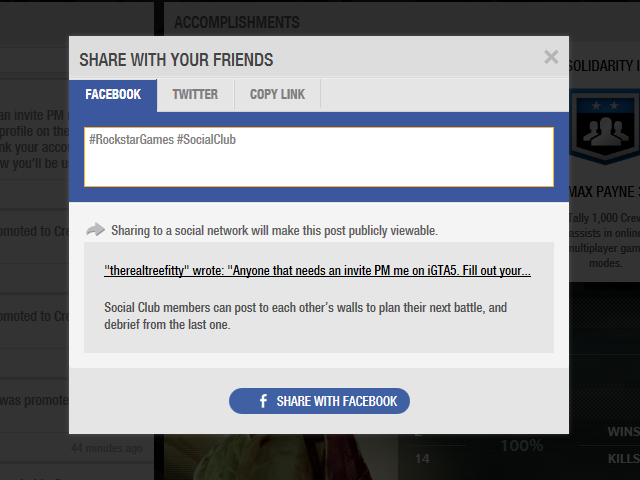Click the 44 minutes ago timestamp
This screenshot has width=640, height=480.
[x=107, y=448]
